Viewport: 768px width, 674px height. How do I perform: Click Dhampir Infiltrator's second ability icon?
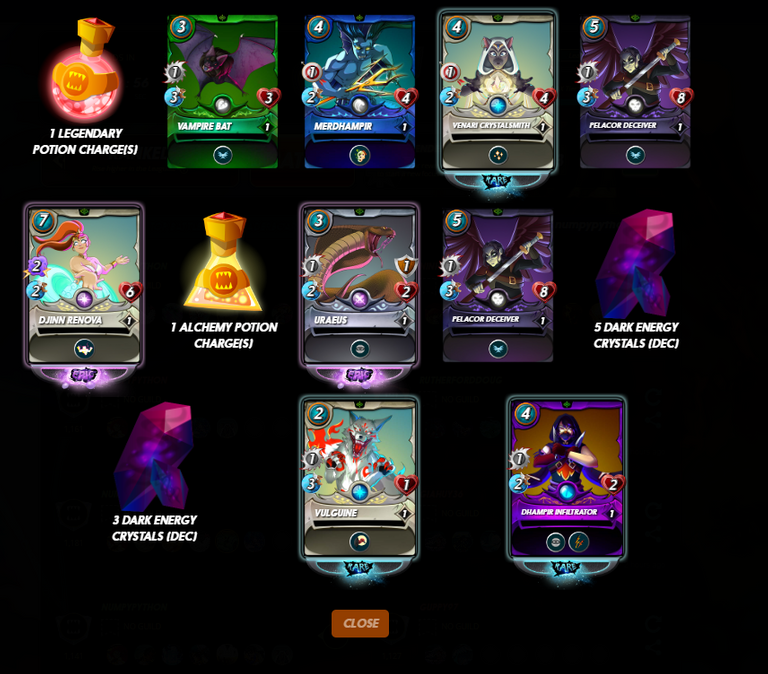point(578,542)
